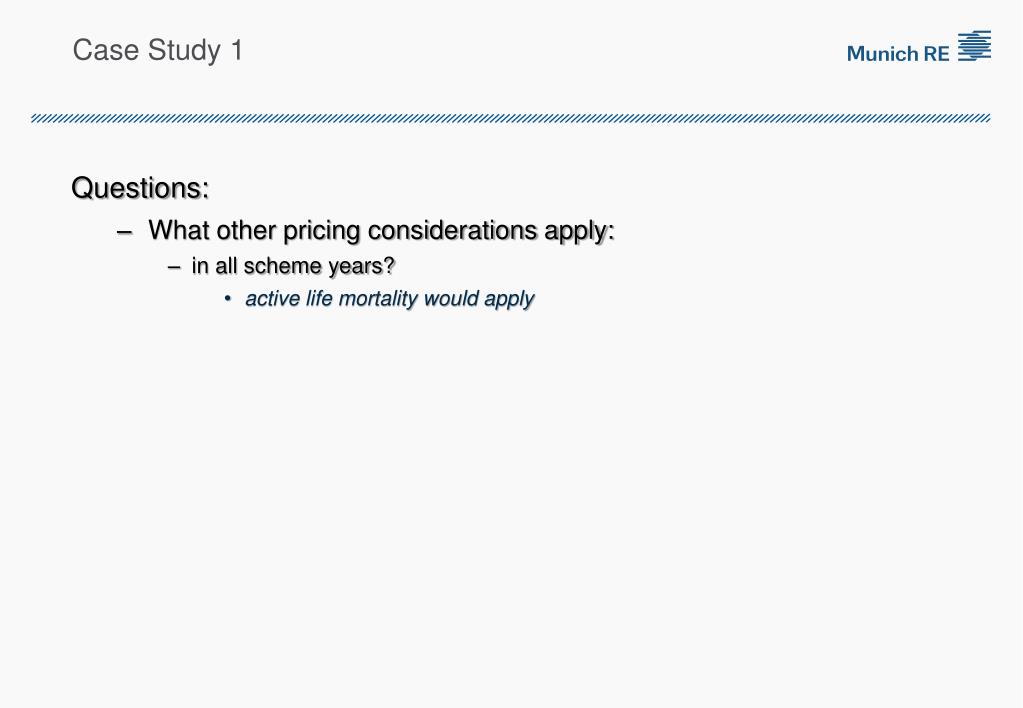This screenshot has width=1023, height=708.
Task: Click the dash bullet before "What other pricing"
Action: 125,231
